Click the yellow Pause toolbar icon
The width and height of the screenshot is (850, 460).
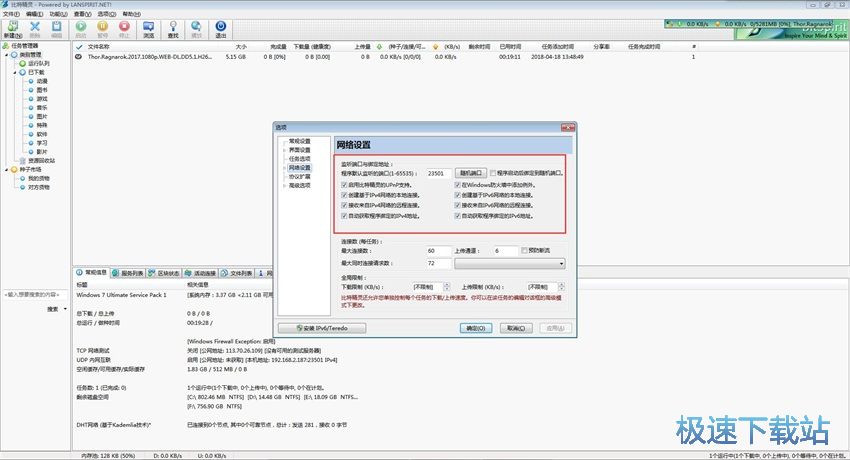tap(102, 26)
